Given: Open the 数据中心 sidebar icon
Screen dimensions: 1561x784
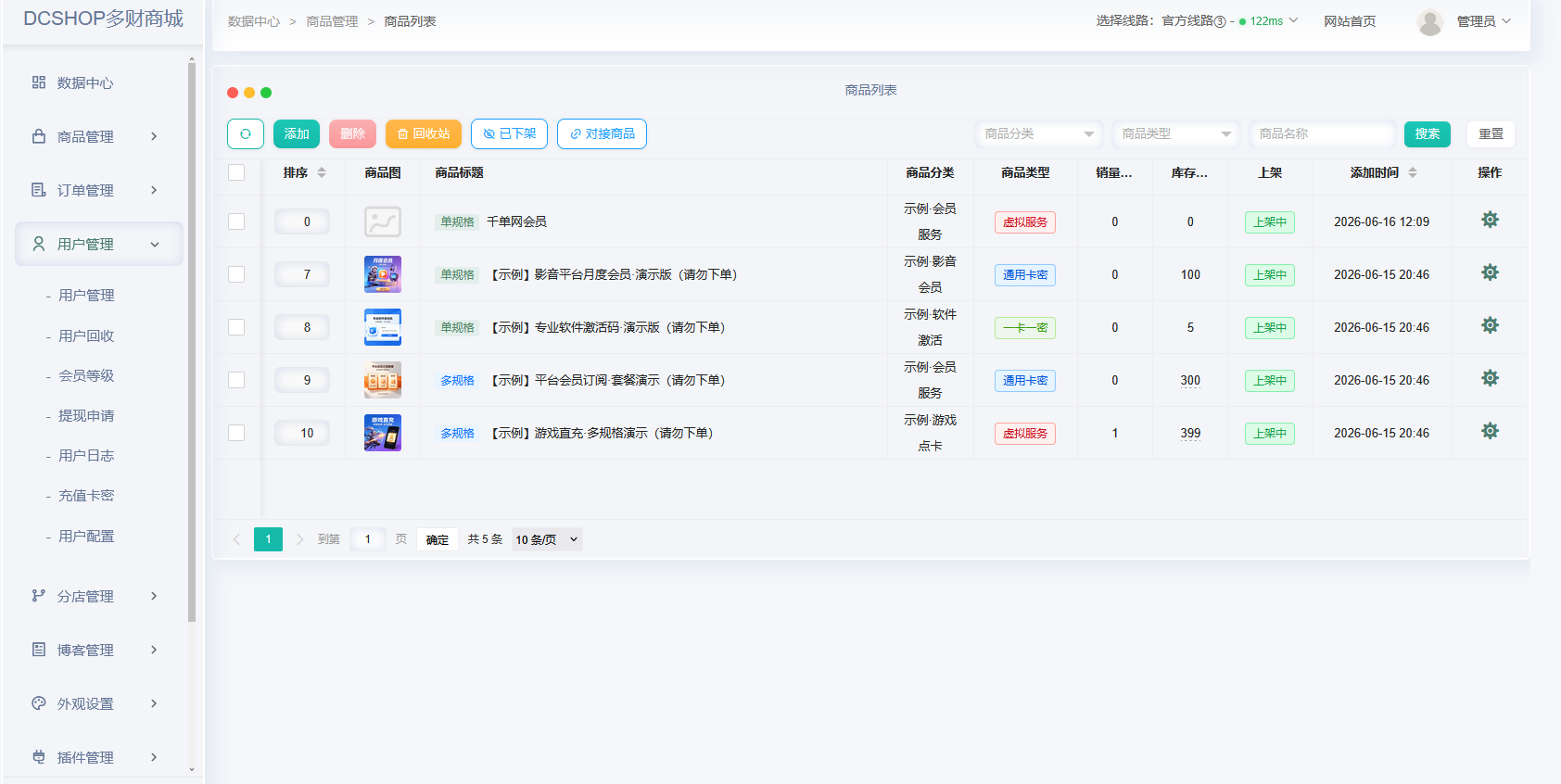Looking at the screenshot, I should (x=39, y=82).
